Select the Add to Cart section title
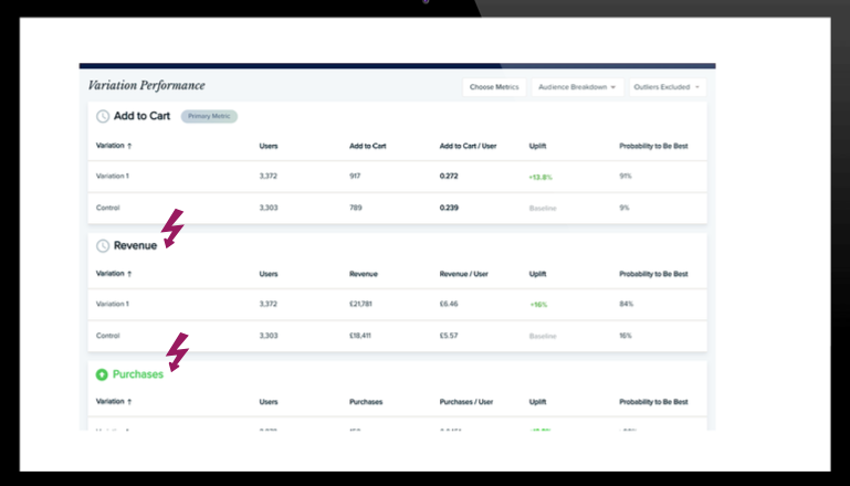 (141, 116)
